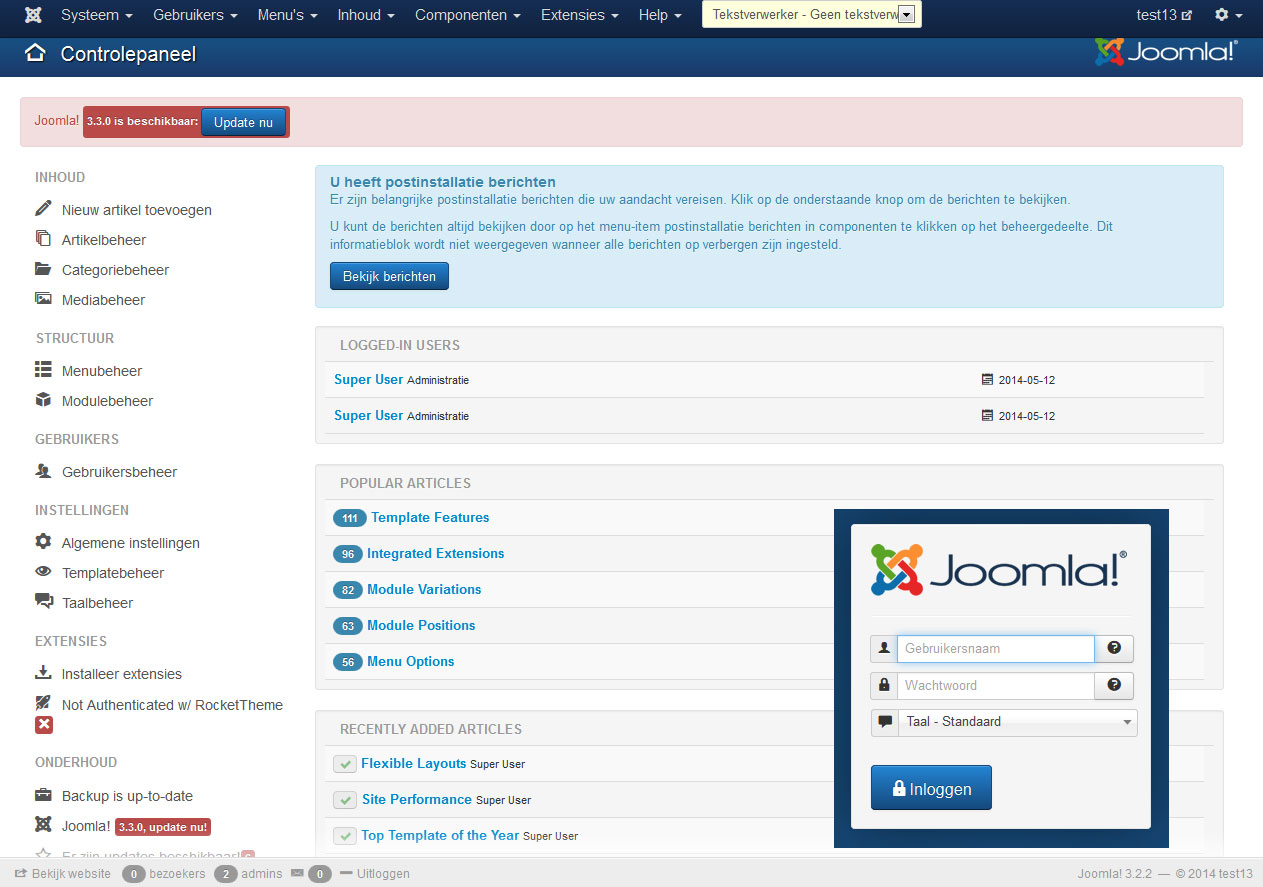The image size is (1263, 887).
Task: Click the pencil icon for Nieuw artikel toevoegen
Action: coord(43,209)
